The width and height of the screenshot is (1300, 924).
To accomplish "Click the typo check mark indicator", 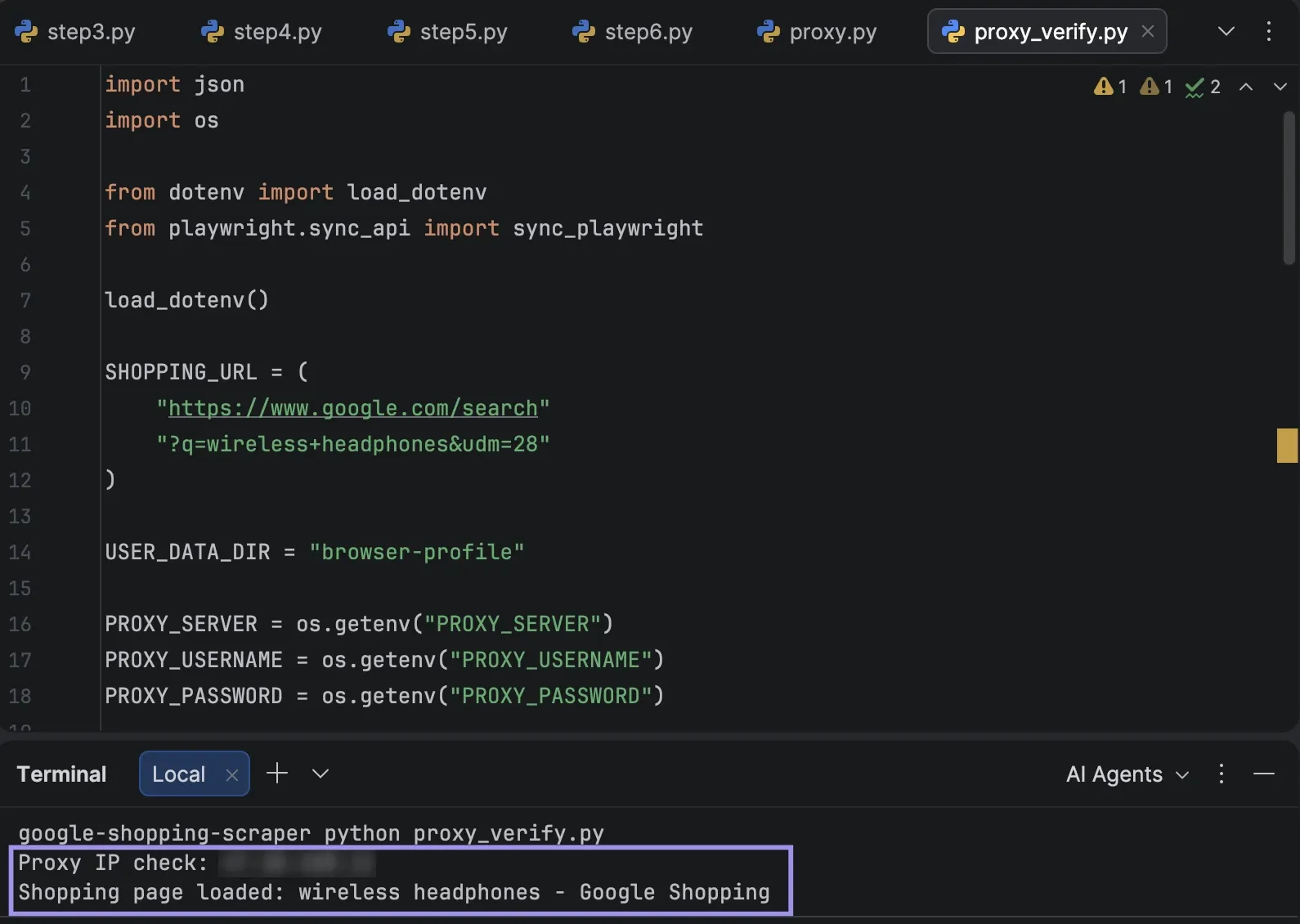I will [x=1195, y=87].
